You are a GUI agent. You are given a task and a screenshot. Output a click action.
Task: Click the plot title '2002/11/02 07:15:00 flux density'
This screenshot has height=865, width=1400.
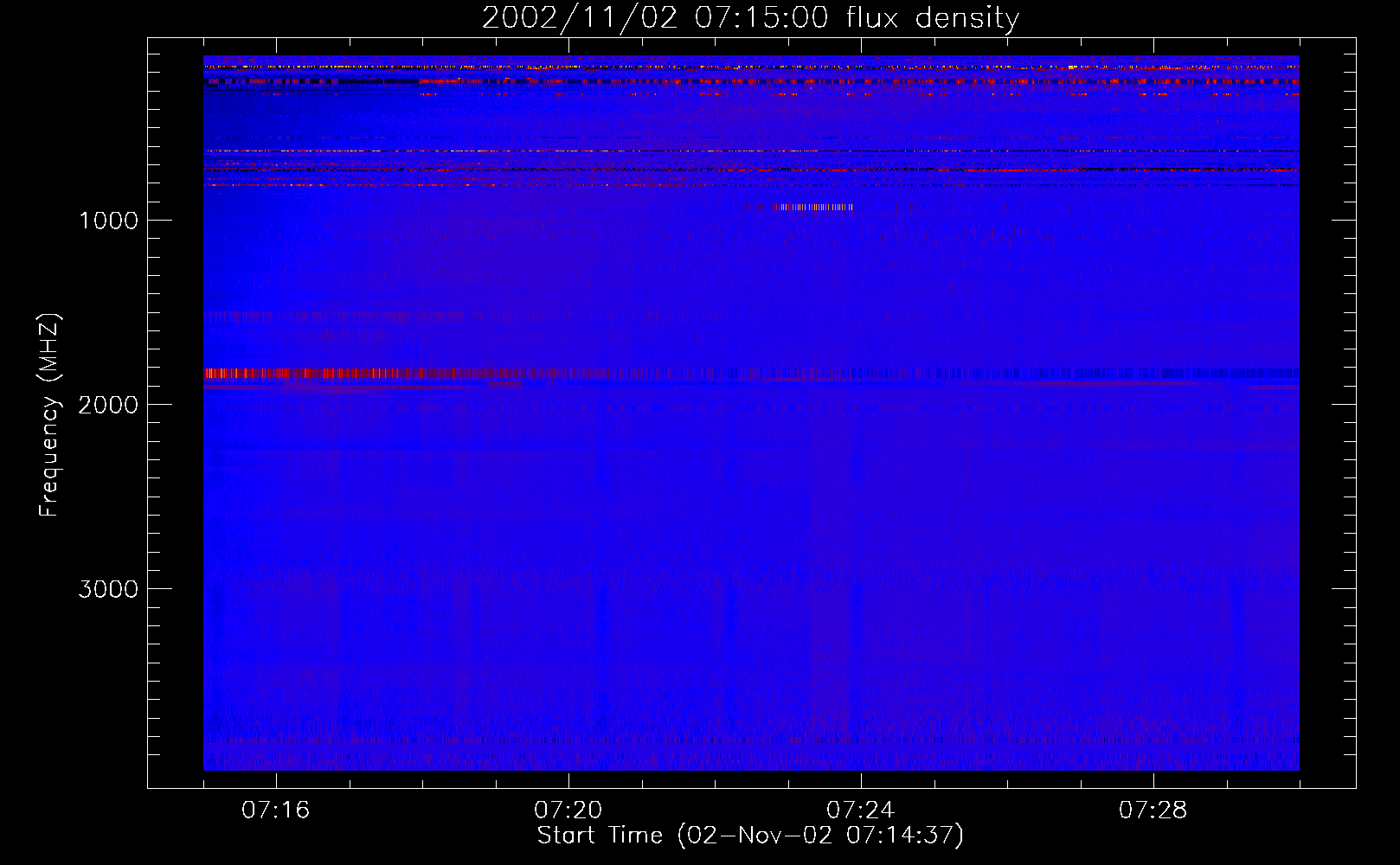point(750,18)
